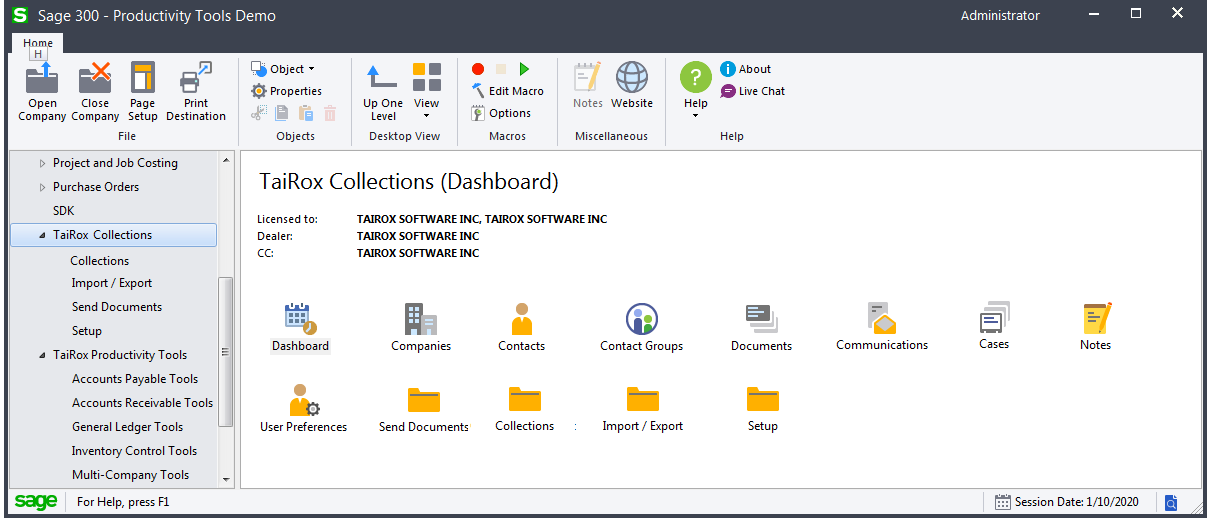This screenshot has height=522, width=1211.
Task: Open the Dashboard icon
Action: click(x=300, y=320)
